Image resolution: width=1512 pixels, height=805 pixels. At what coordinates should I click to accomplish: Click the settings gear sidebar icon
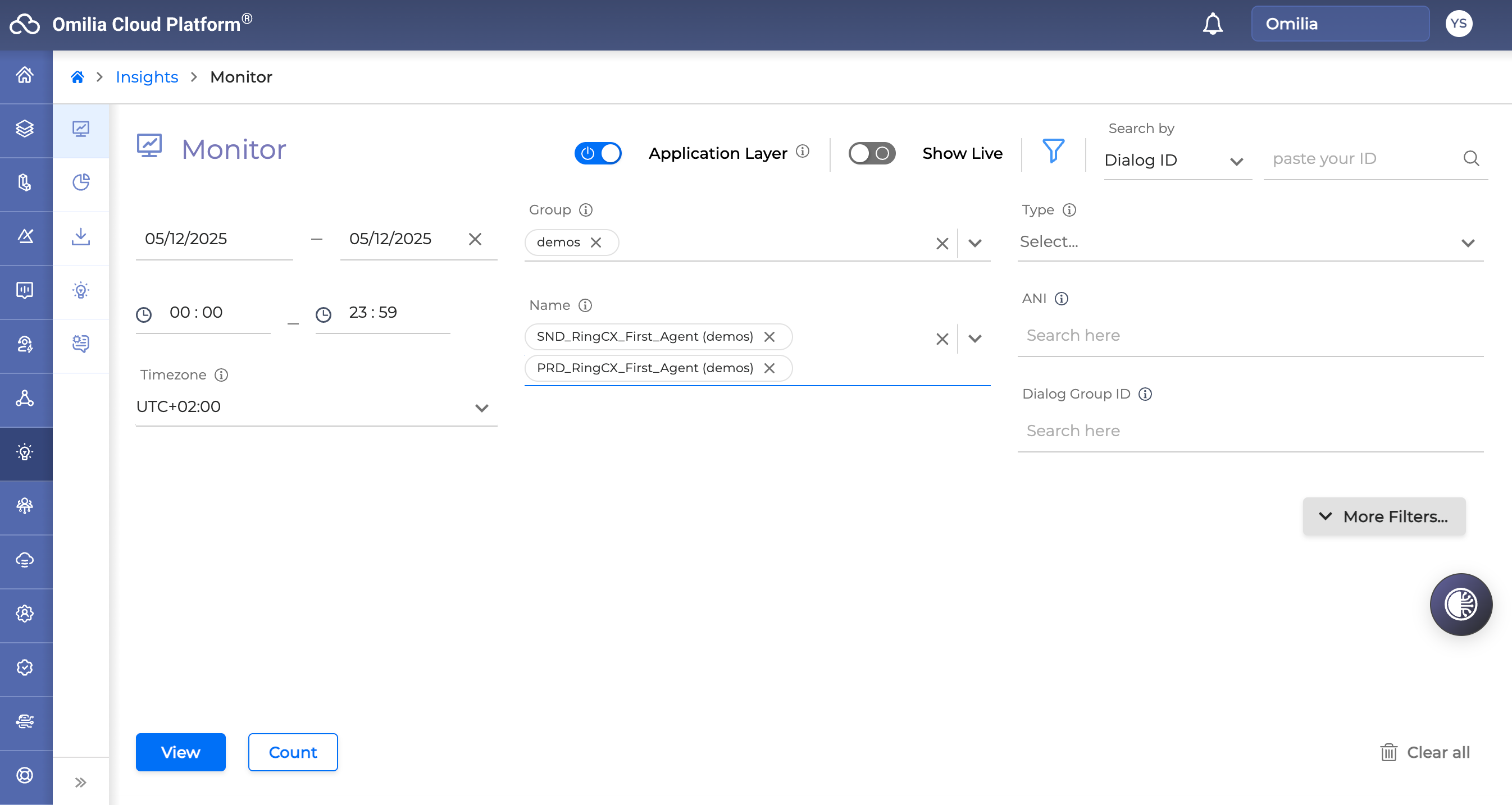[x=25, y=614]
